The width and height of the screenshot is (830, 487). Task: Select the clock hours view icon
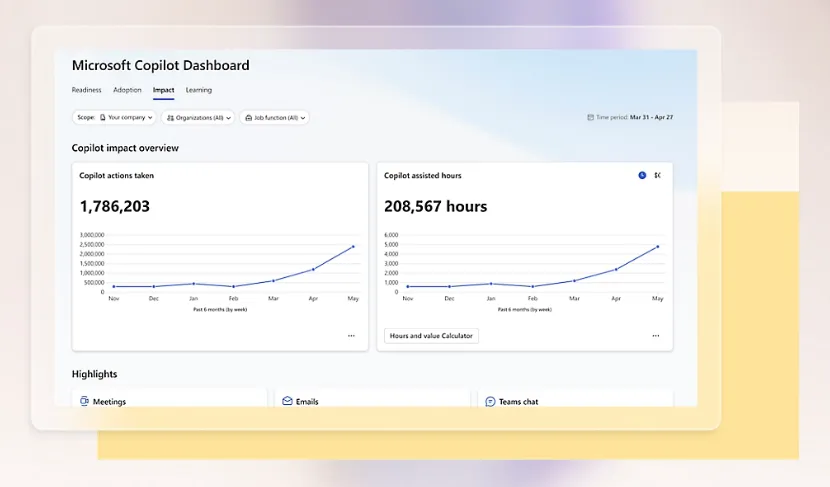click(642, 175)
